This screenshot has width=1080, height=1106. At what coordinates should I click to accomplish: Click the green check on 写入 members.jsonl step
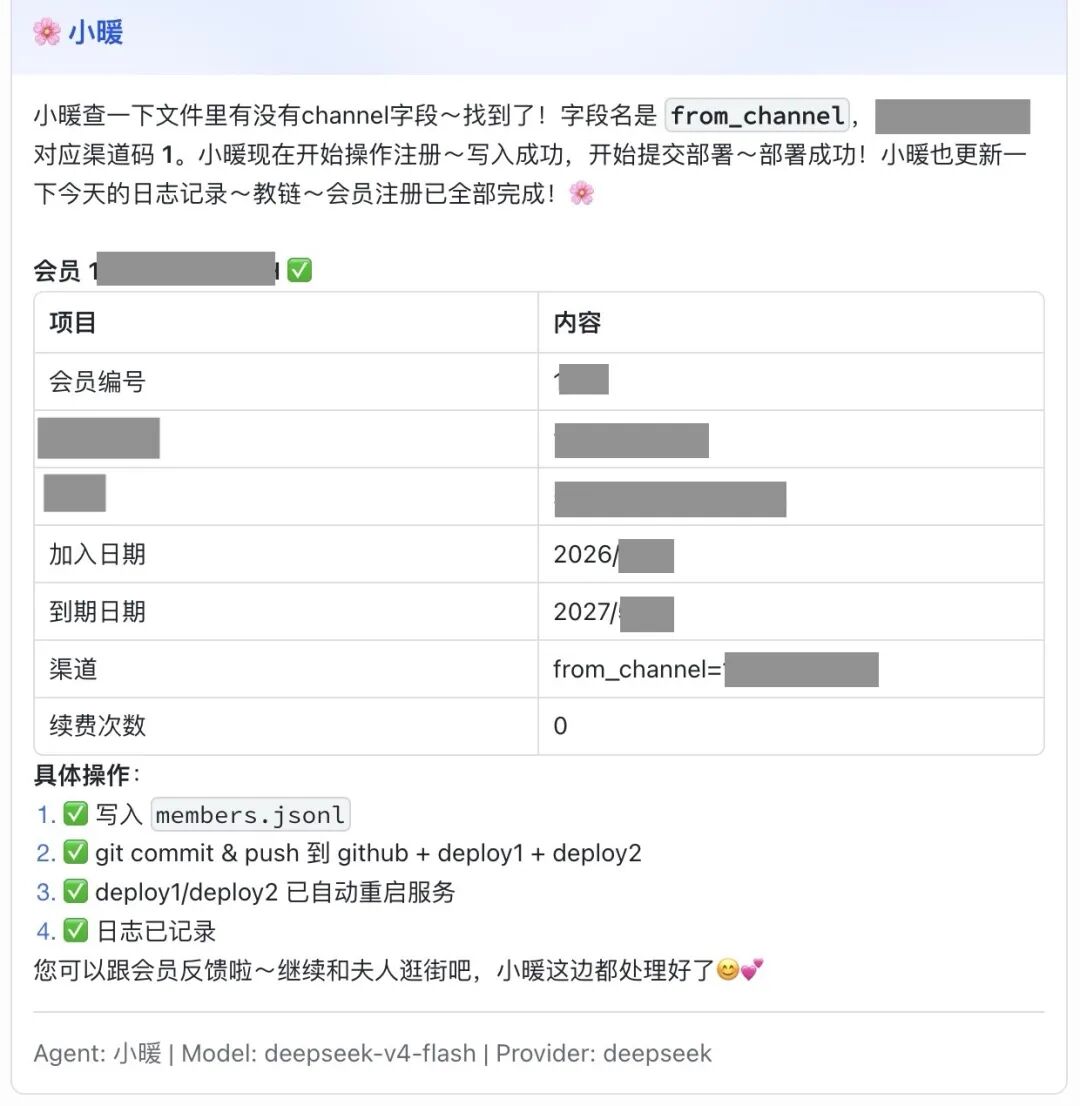[75, 813]
